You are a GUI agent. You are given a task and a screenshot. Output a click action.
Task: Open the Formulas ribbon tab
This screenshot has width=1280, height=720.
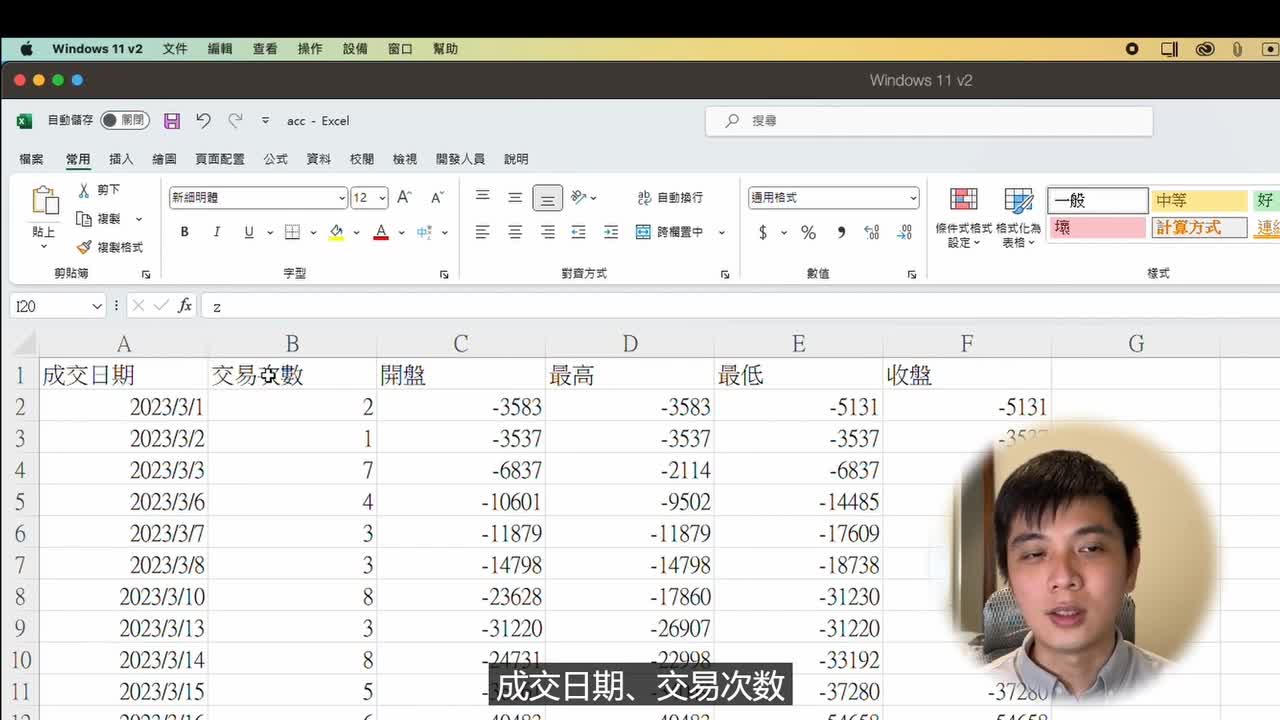275,159
